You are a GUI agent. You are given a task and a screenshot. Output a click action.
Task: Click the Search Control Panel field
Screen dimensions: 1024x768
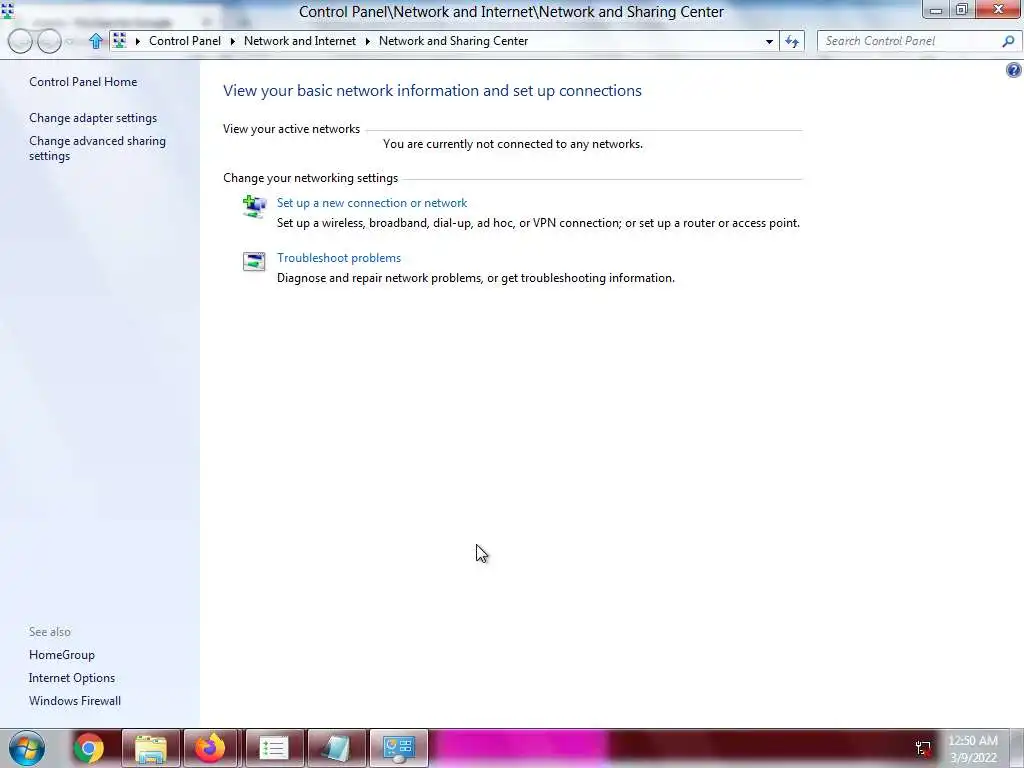coord(911,41)
